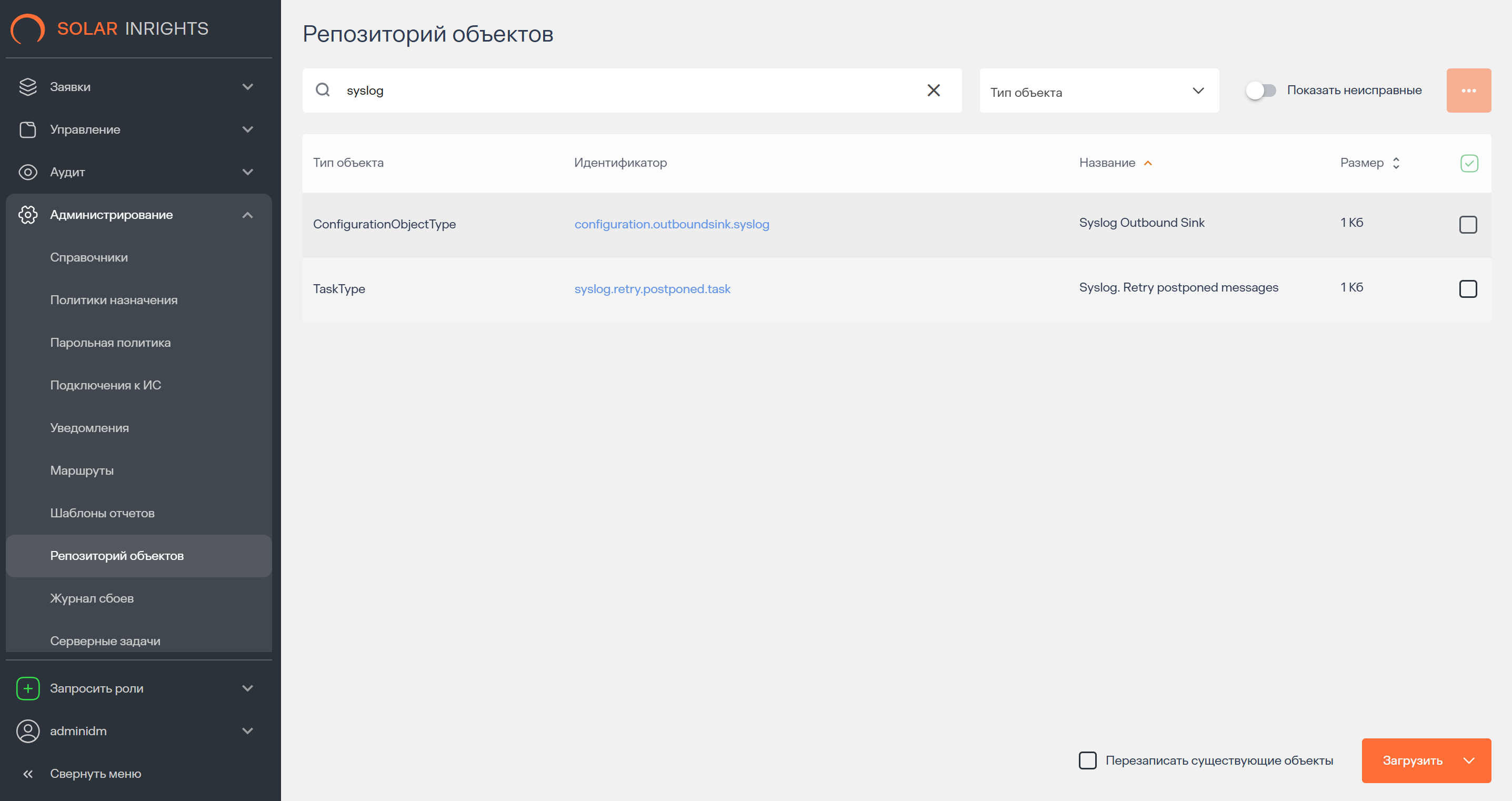
Task: Collapse the Администрирование section chevron
Action: [x=248, y=215]
